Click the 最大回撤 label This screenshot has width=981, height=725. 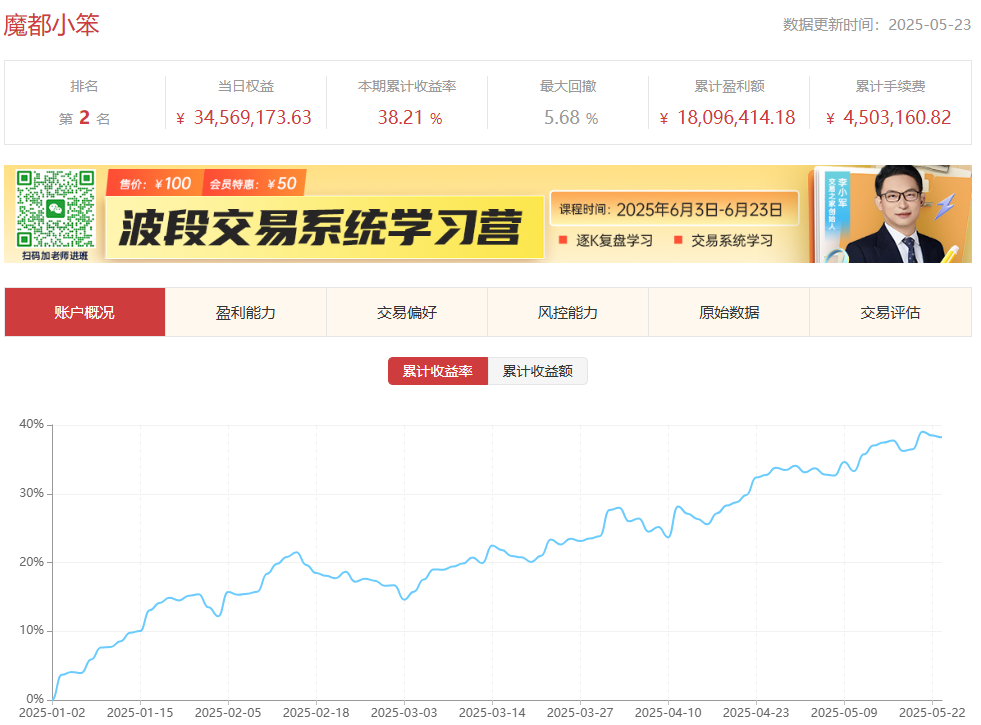coord(568,86)
